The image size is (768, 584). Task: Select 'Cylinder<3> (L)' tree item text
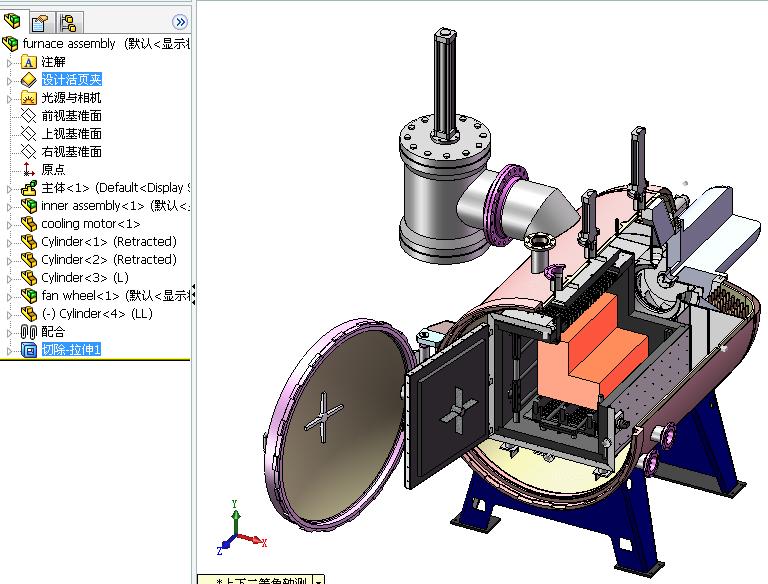click(x=85, y=278)
